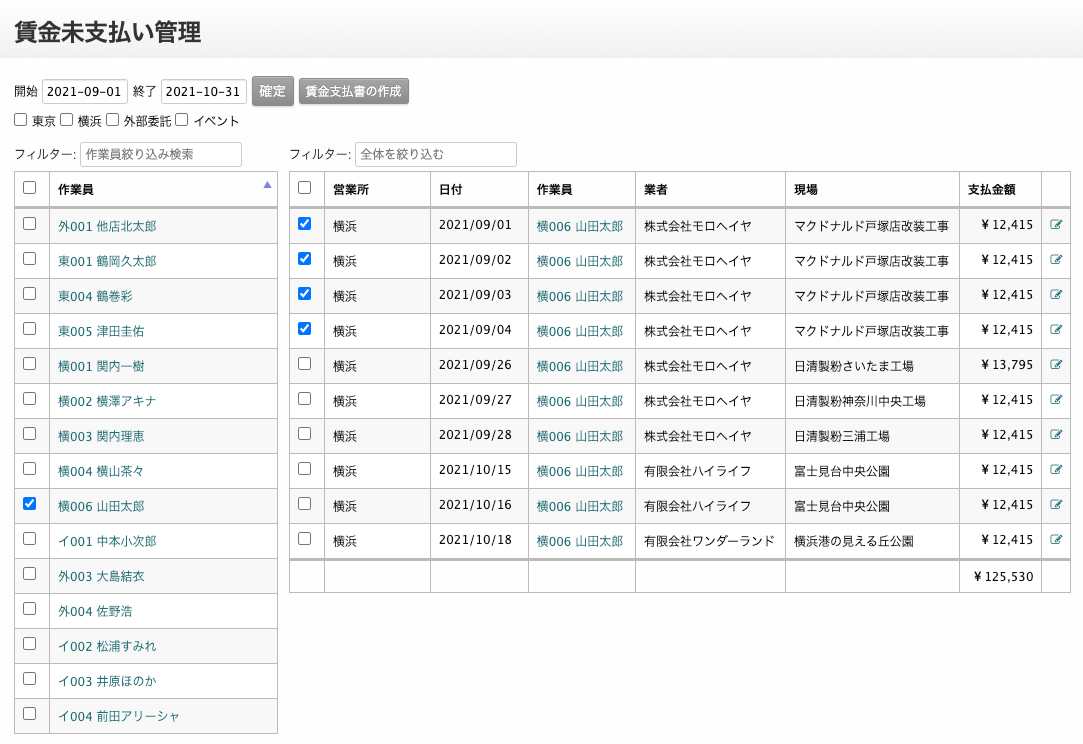The image size is (1083, 744).
Task: Open edit icon for 2021/10/16 row
Action: 1056,505
